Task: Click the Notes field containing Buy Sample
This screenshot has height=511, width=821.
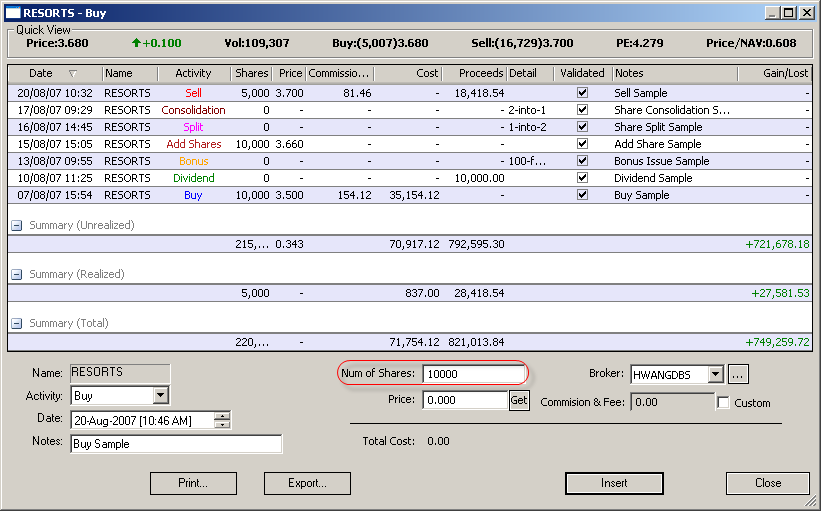Action: 176,444
